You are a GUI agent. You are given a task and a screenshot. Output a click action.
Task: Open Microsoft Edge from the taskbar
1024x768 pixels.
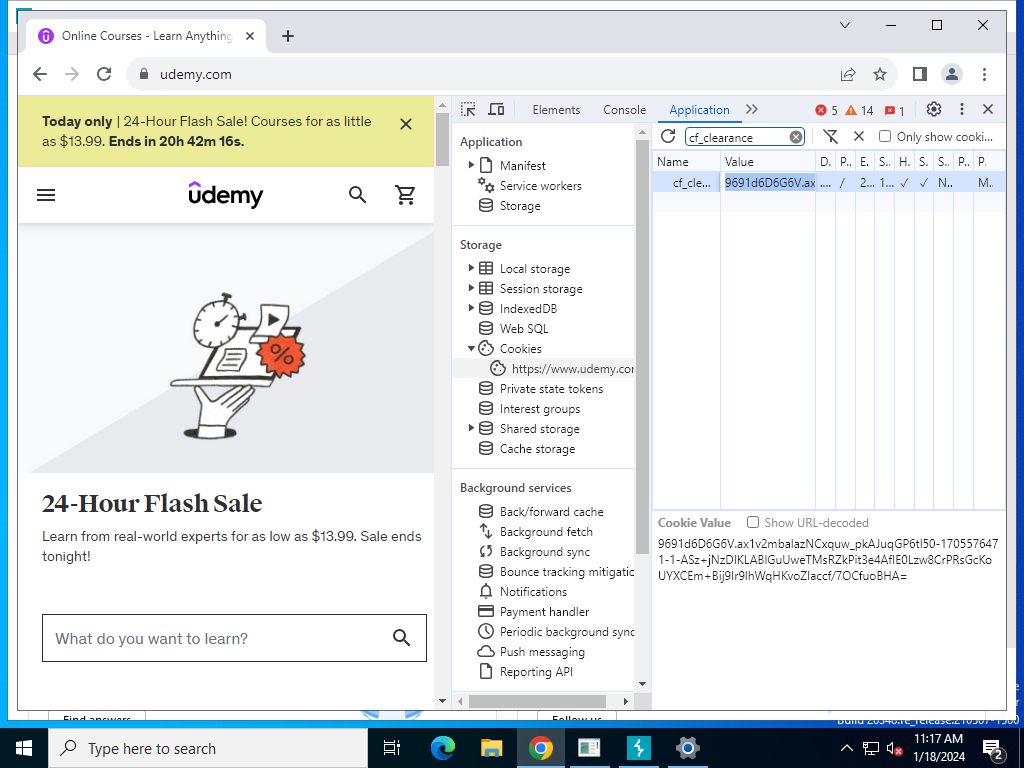click(x=443, y=748)
